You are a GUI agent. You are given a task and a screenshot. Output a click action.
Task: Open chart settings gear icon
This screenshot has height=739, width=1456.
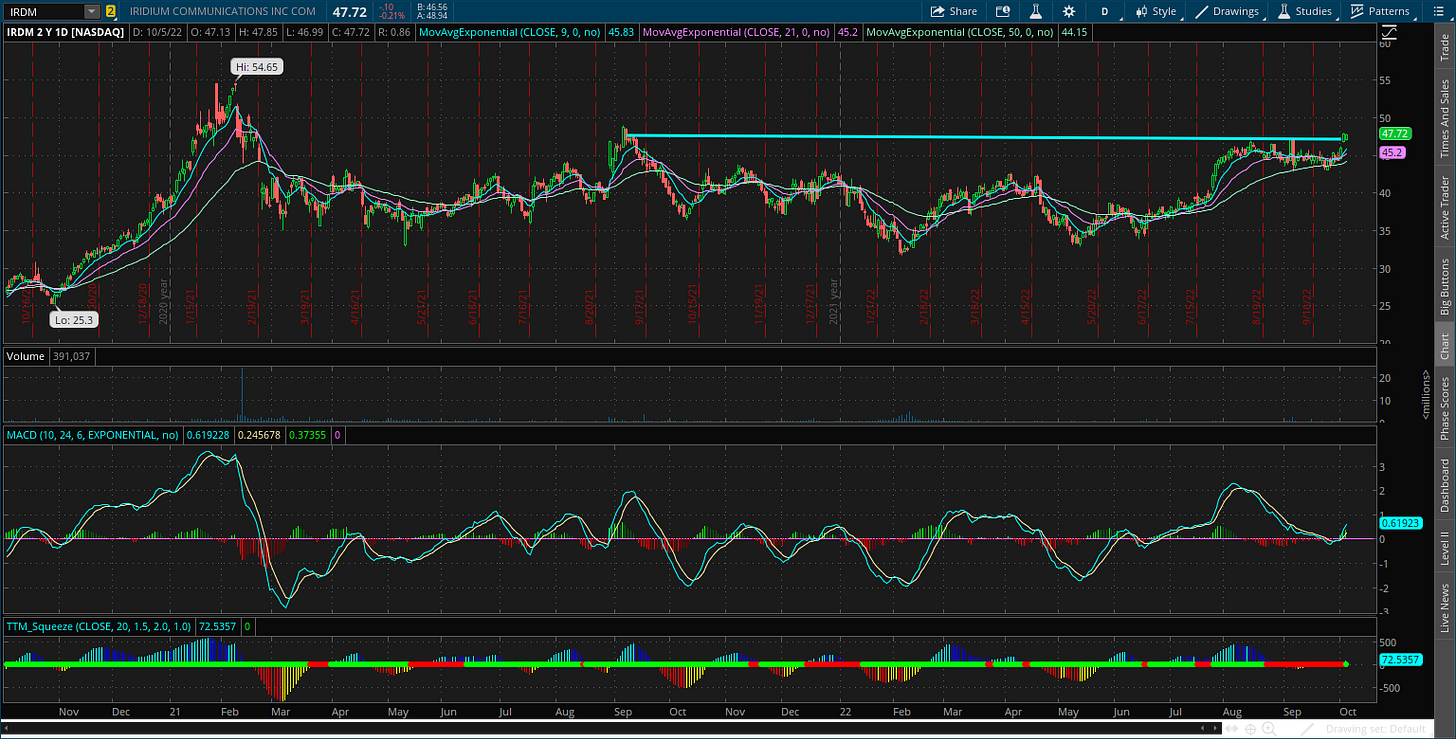(x=1069, y=11)
